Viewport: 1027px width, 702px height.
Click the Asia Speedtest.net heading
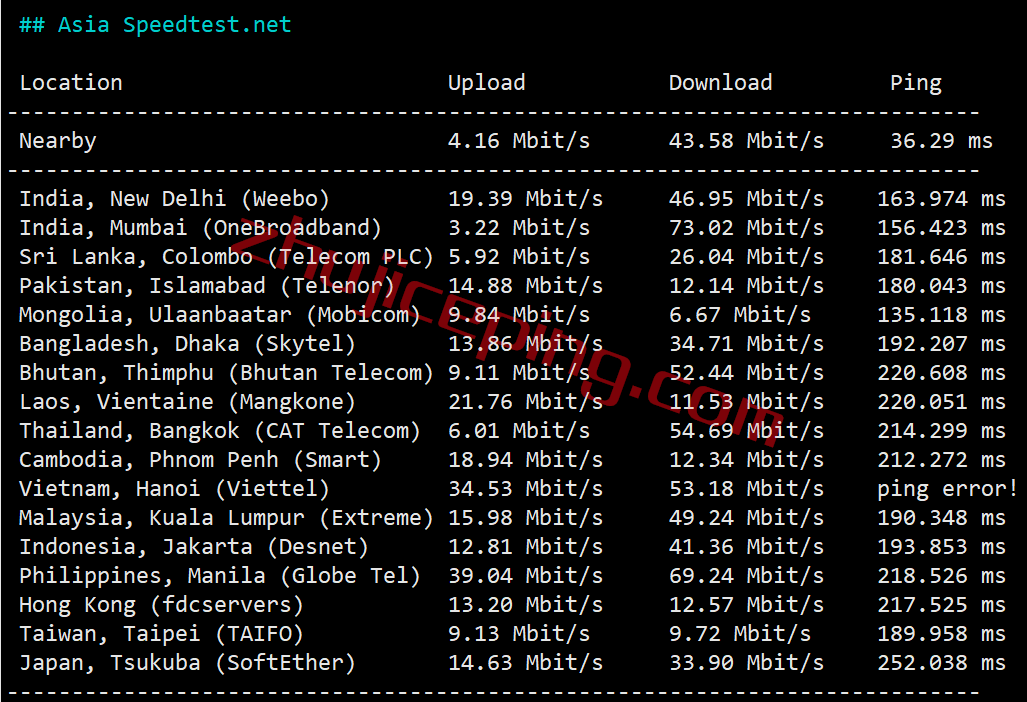[x=155, y=25]
